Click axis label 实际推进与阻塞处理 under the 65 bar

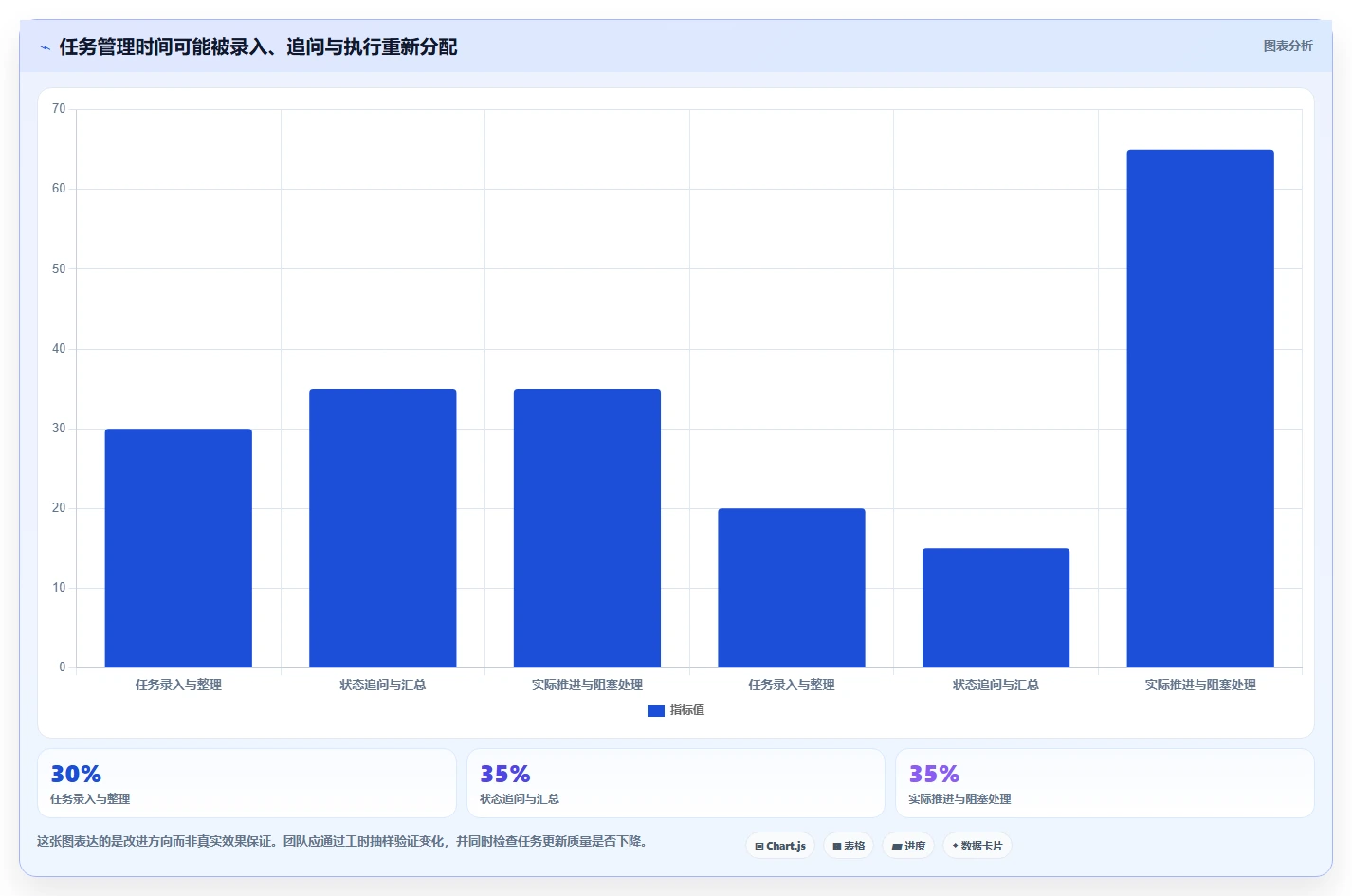[x=1200, y=685]
